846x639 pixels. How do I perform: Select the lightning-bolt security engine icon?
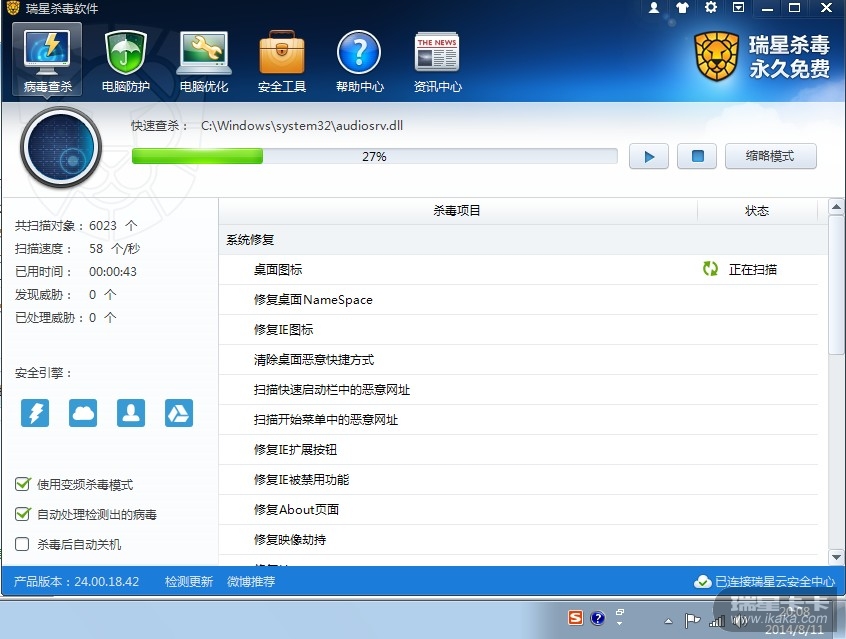point(35,413)
